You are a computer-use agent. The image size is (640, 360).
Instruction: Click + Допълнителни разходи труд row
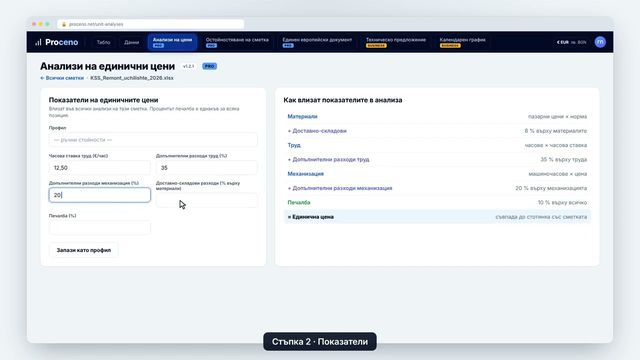pos(437,159)
